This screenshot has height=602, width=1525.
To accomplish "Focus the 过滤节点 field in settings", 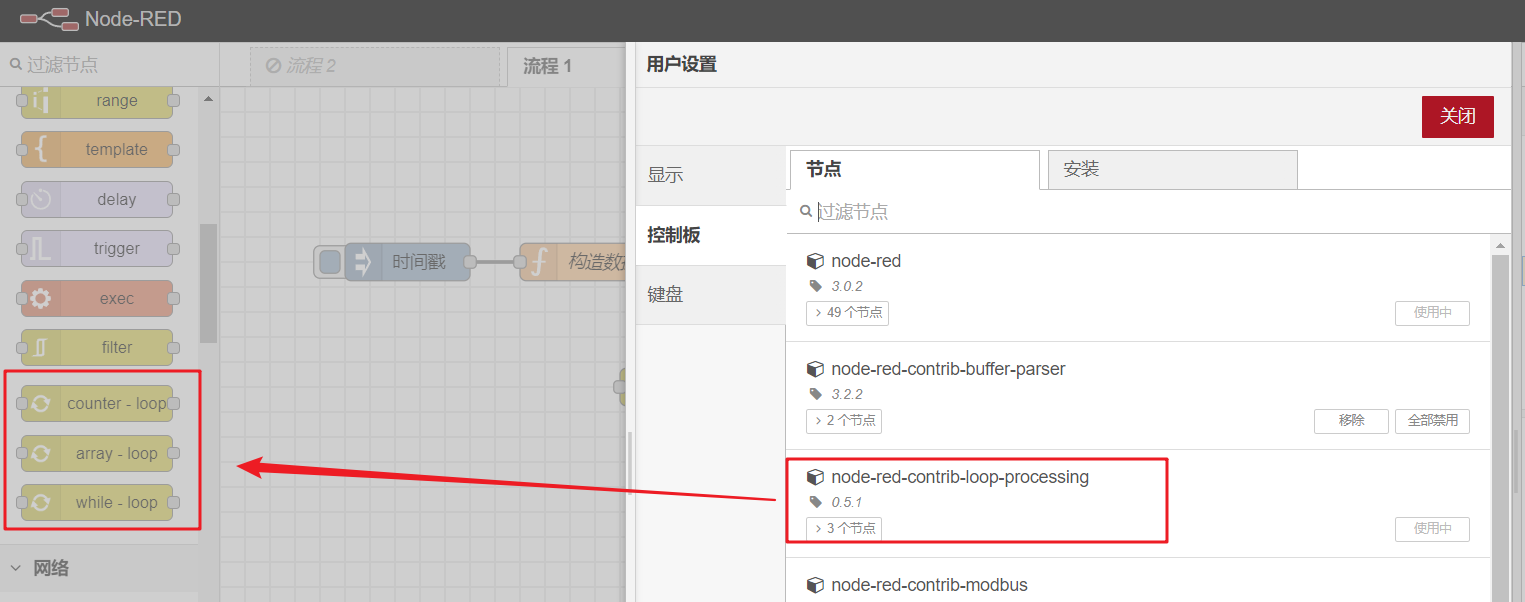I will (x=1148, y=212).
